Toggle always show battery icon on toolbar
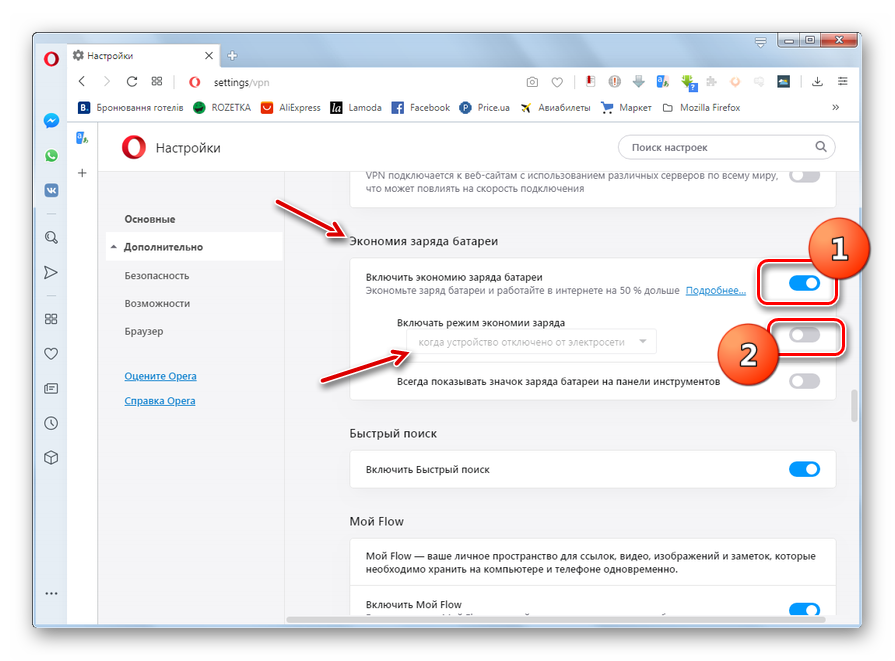Screen dimensions: 895x661 tap(803, 381)
